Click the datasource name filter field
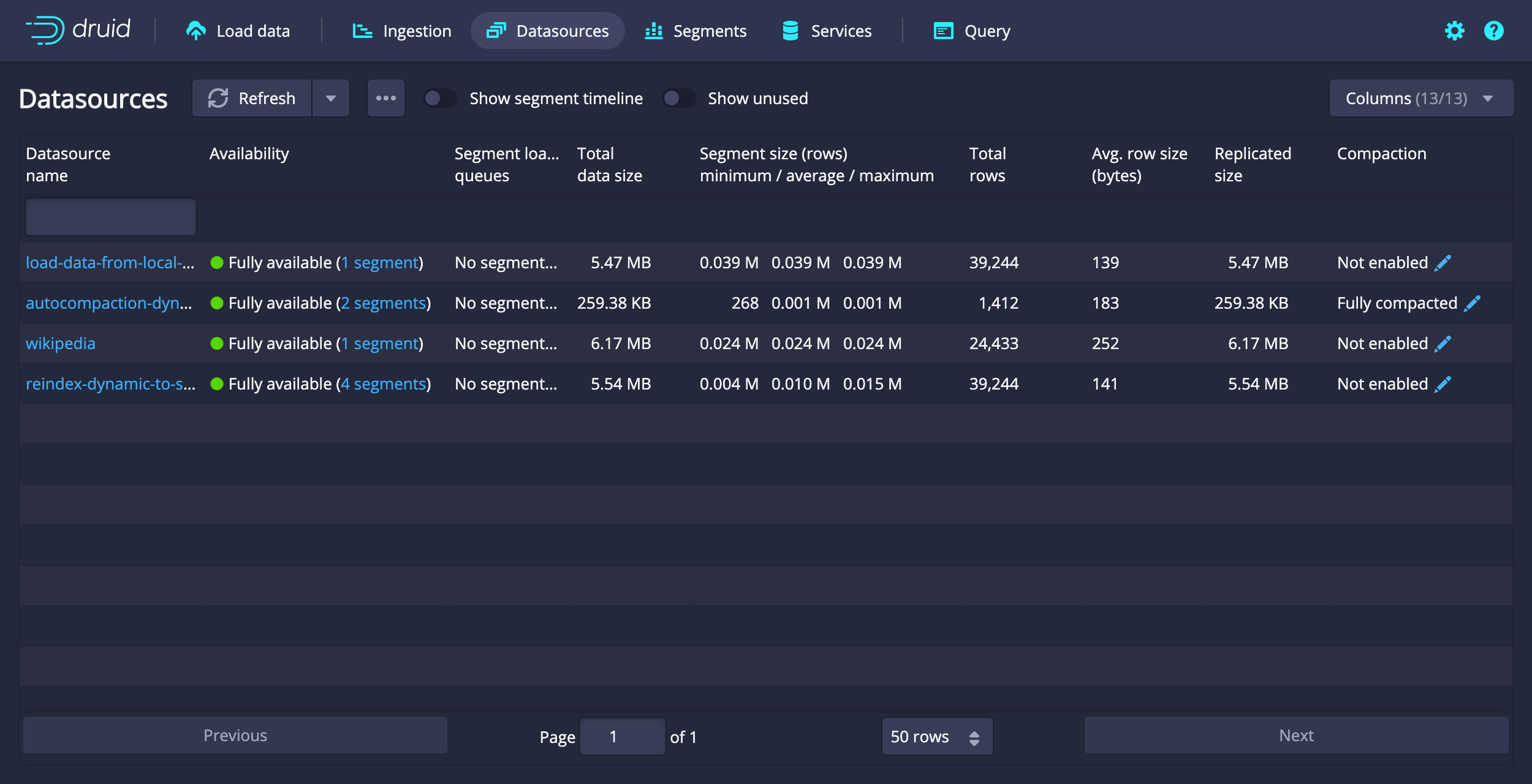The height and width of the screenshot is (784, 1532). coord(110,216)
